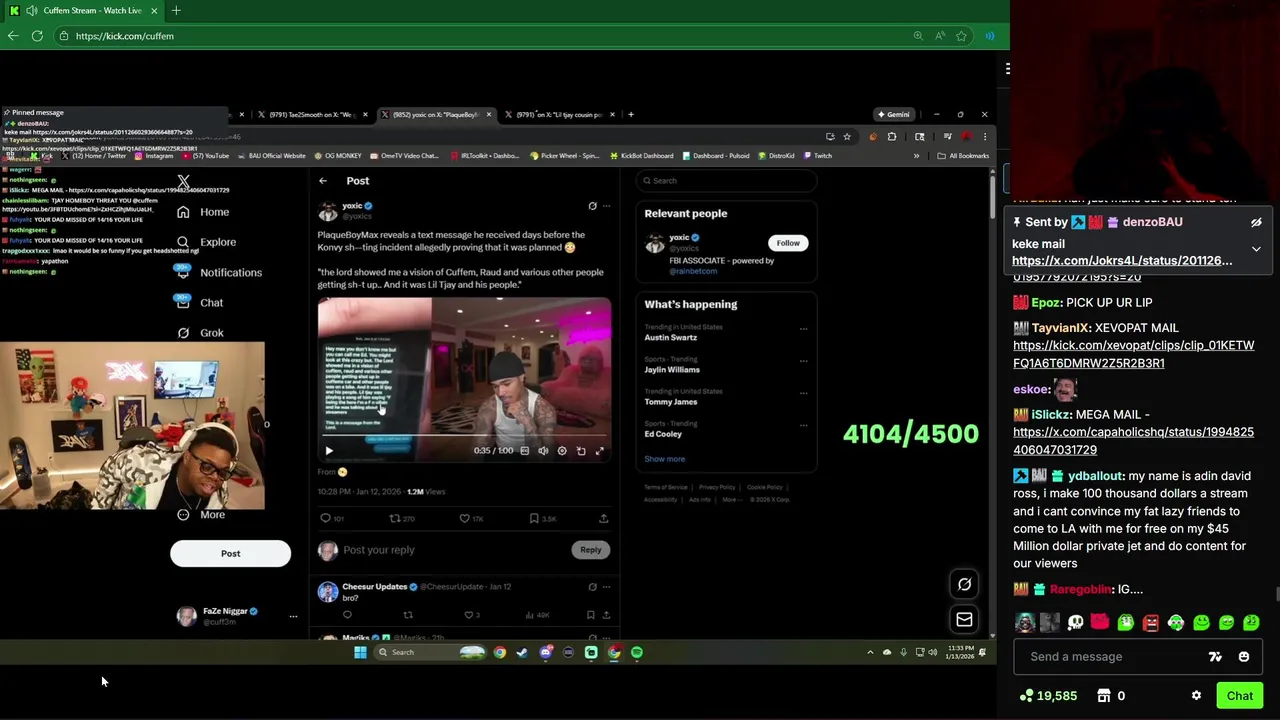Open a new outer browser tab
Viewport: 1280px width, 720px height.
click(x=176, y=10)
